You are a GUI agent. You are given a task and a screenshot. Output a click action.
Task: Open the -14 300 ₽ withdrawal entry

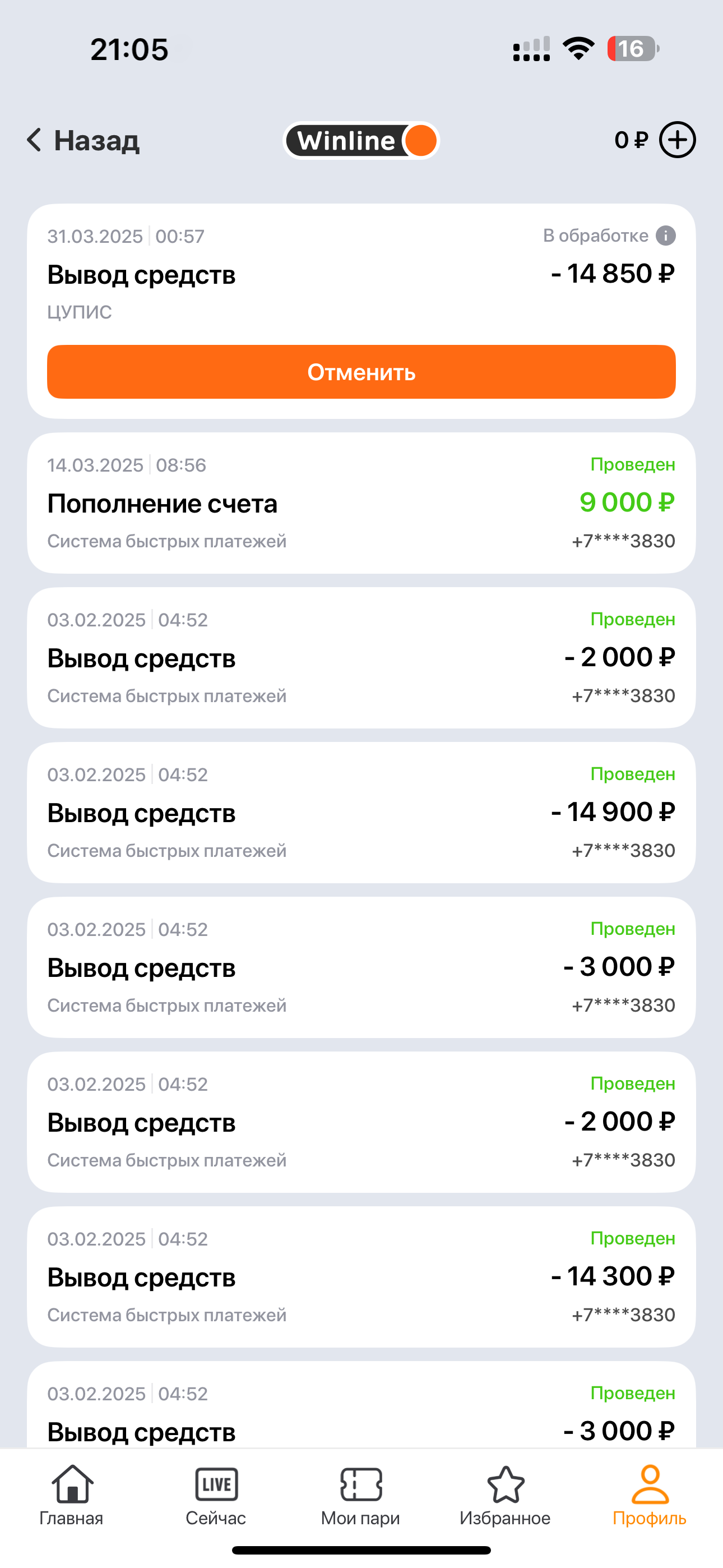[x=361, y=1276]
